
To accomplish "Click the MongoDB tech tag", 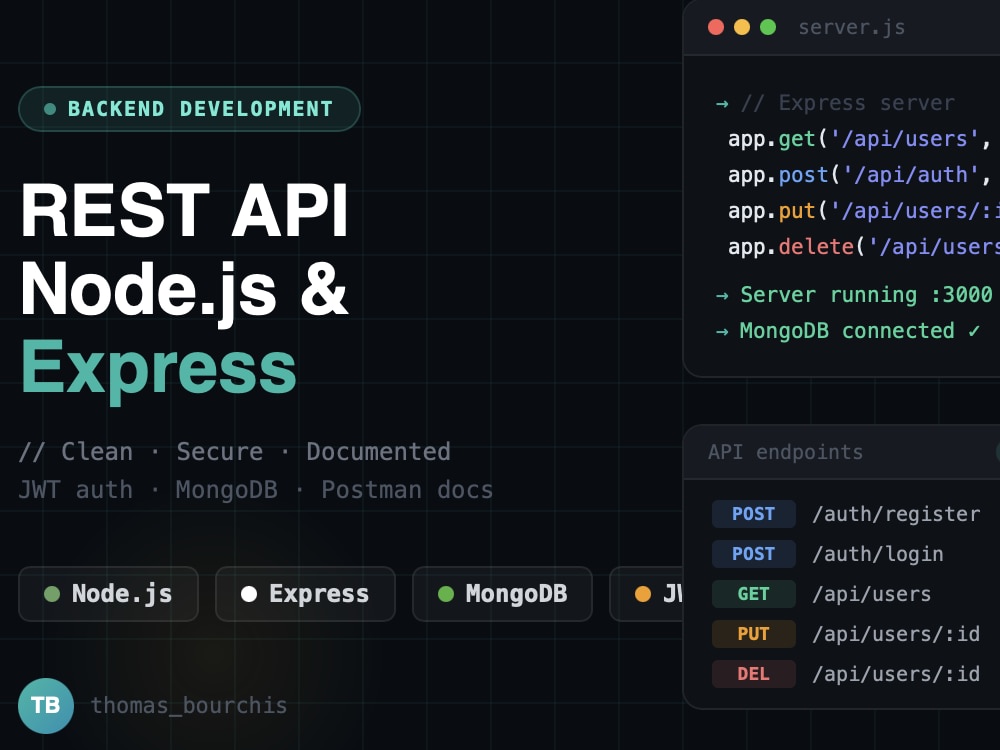I will [x=503, y=594].
